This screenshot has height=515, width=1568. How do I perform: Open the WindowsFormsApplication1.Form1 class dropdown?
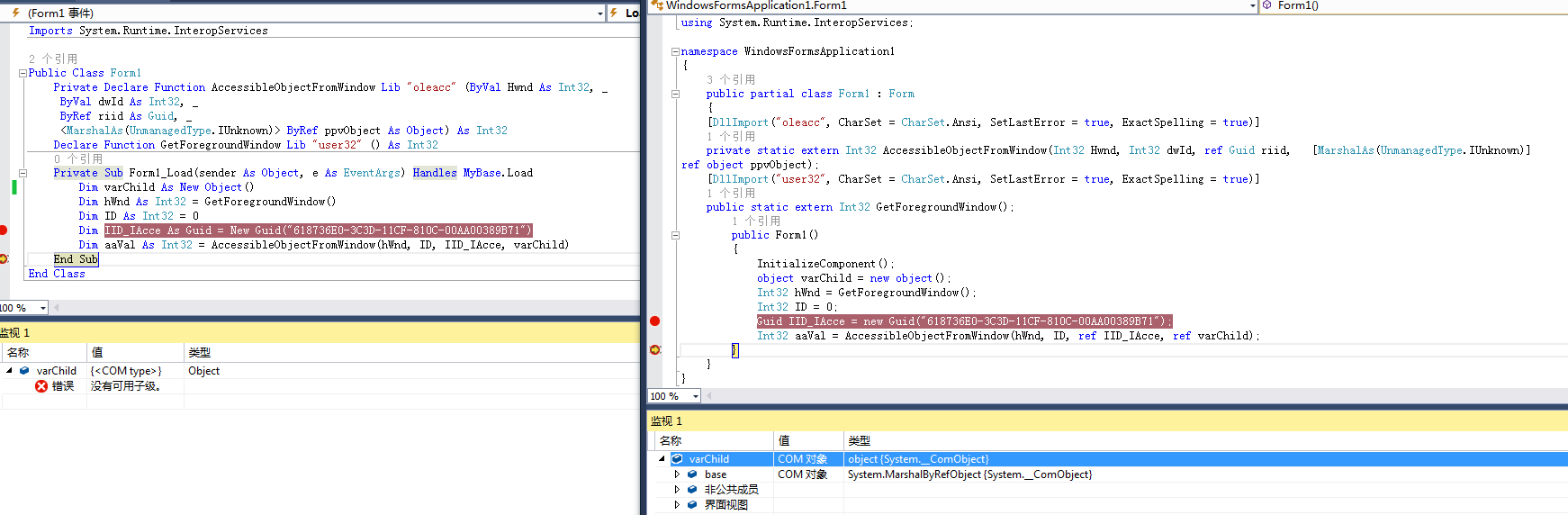tap(1253, 5)
